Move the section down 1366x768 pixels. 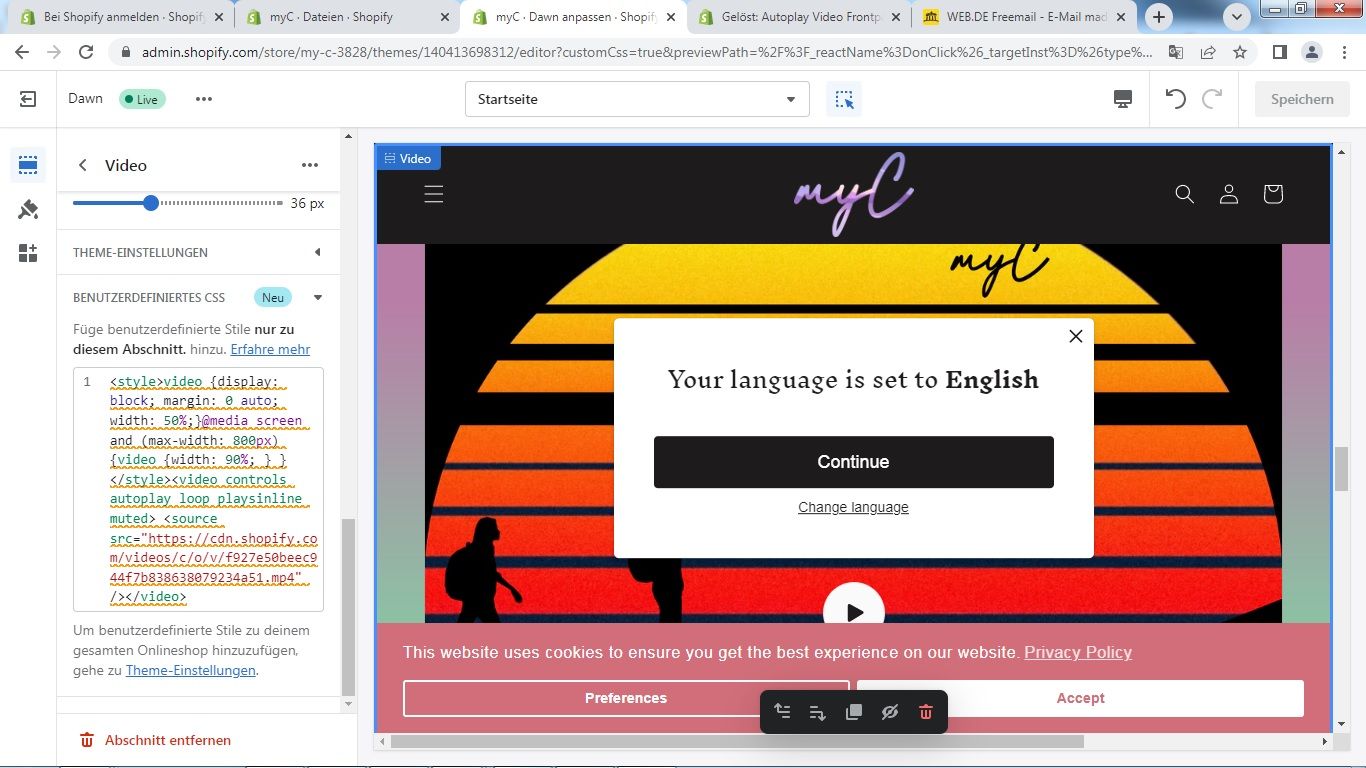coord(818,712)
